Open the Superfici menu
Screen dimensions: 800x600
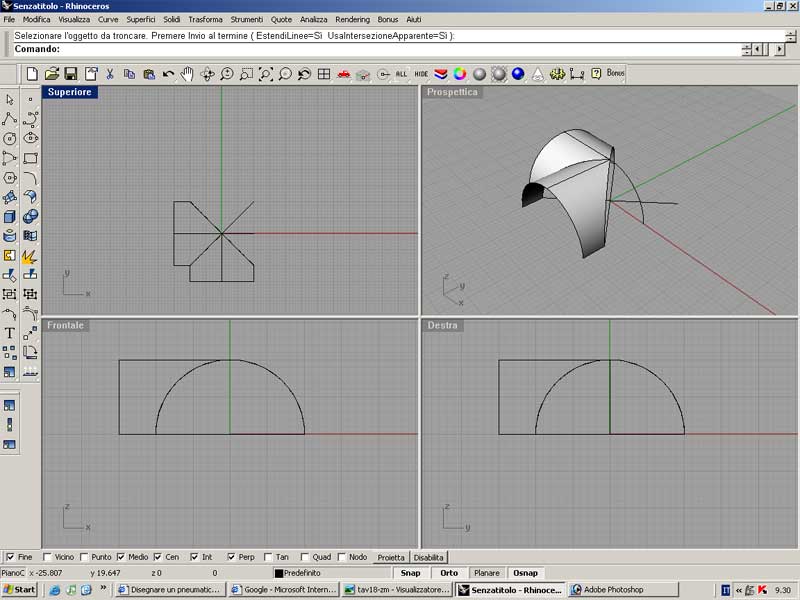point(141,20)
